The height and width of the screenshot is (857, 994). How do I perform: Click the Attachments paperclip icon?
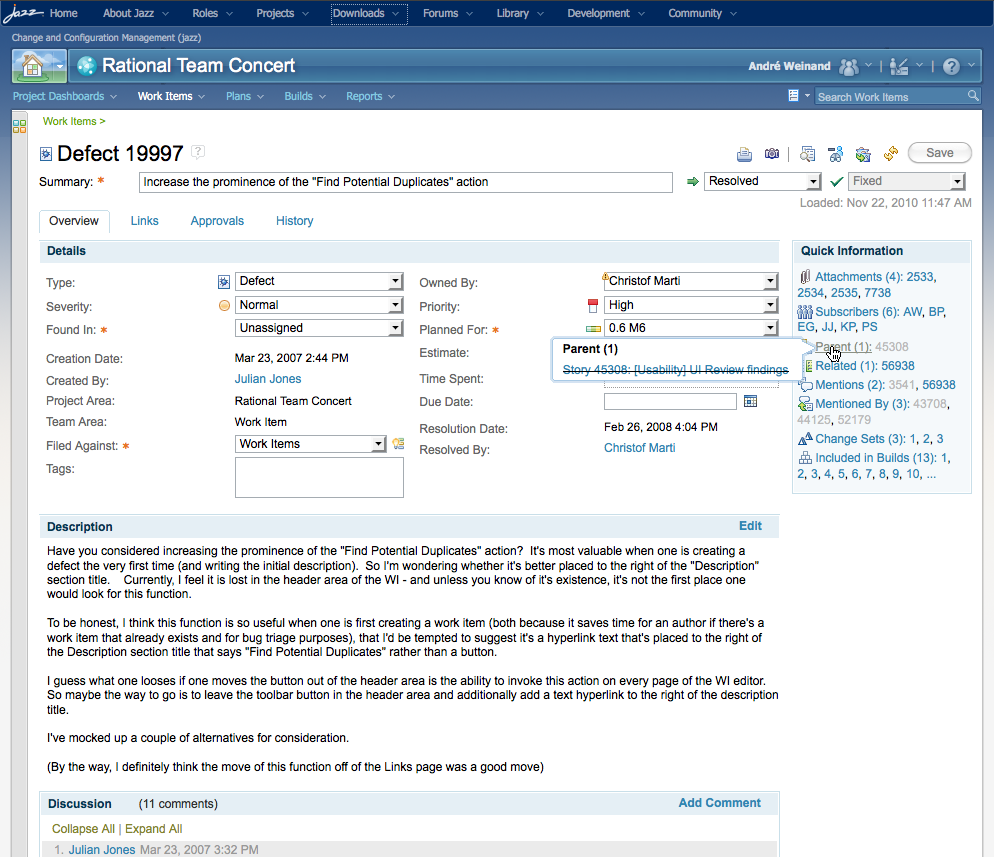[805, 277]
